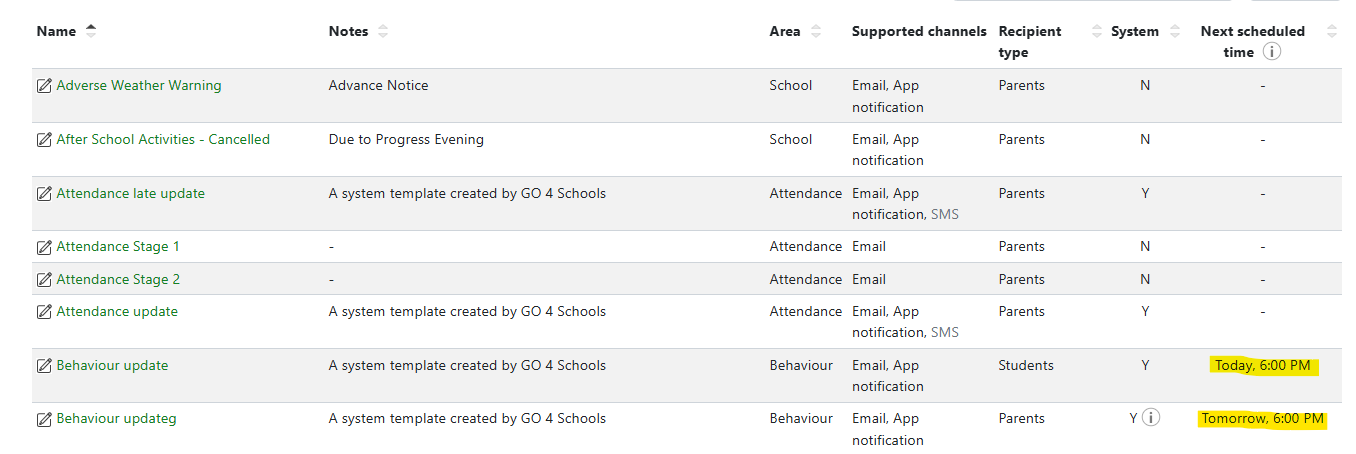The image size is (1356, 454).
Task: Click highlighted Today, 6:00 PM time
Action: 1262,366
